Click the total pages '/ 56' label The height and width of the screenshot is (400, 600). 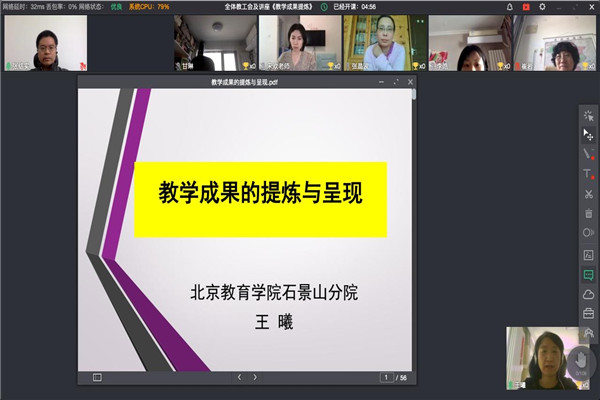pos(401,378)
